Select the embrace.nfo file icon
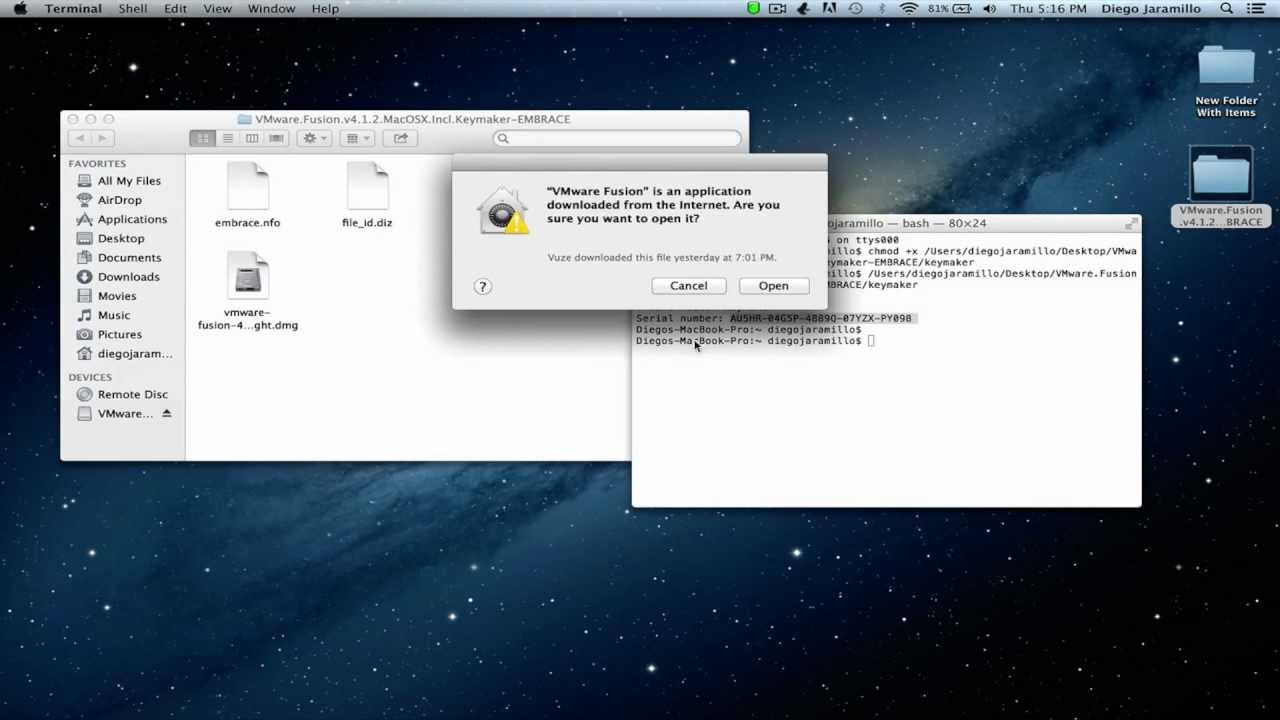This screenshot has width=1280, height=720. (x=247, y=186)
